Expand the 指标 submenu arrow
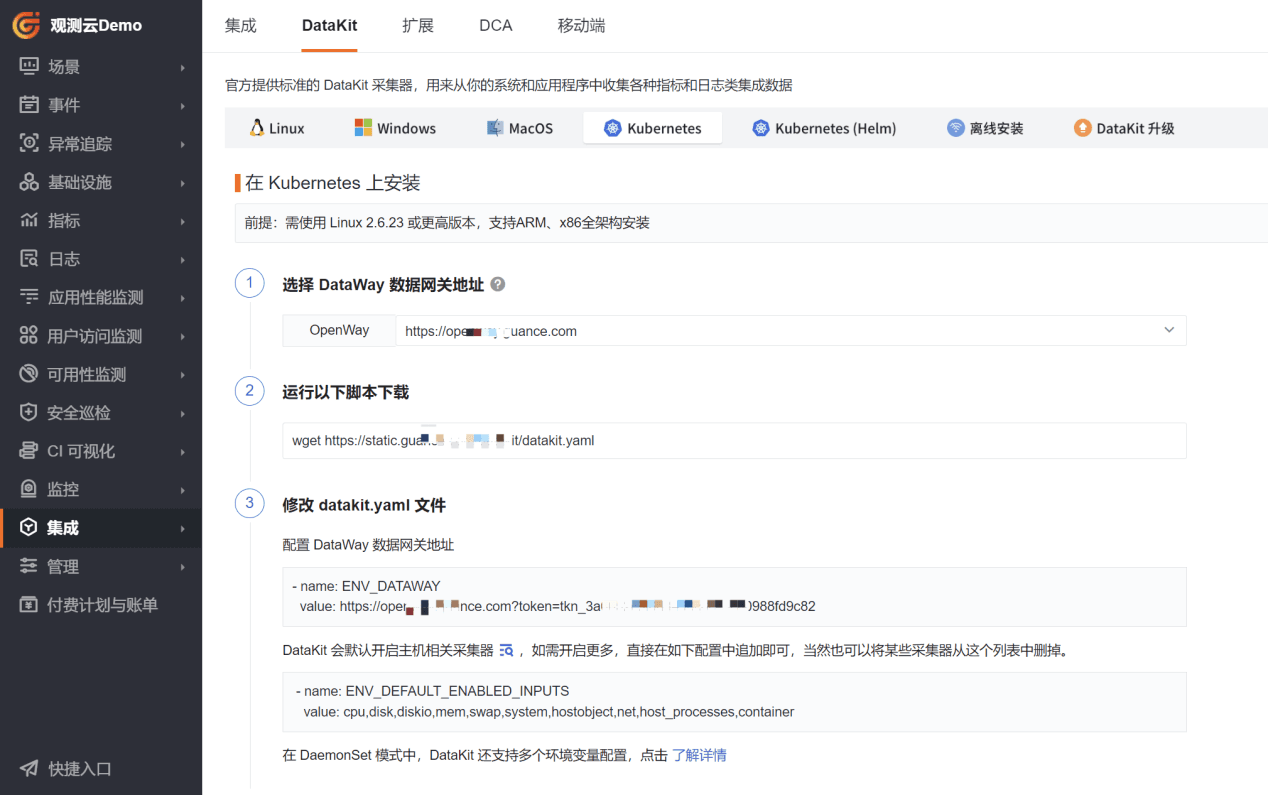The height and width of the screenshot is (795, 1268). [183, 221]
